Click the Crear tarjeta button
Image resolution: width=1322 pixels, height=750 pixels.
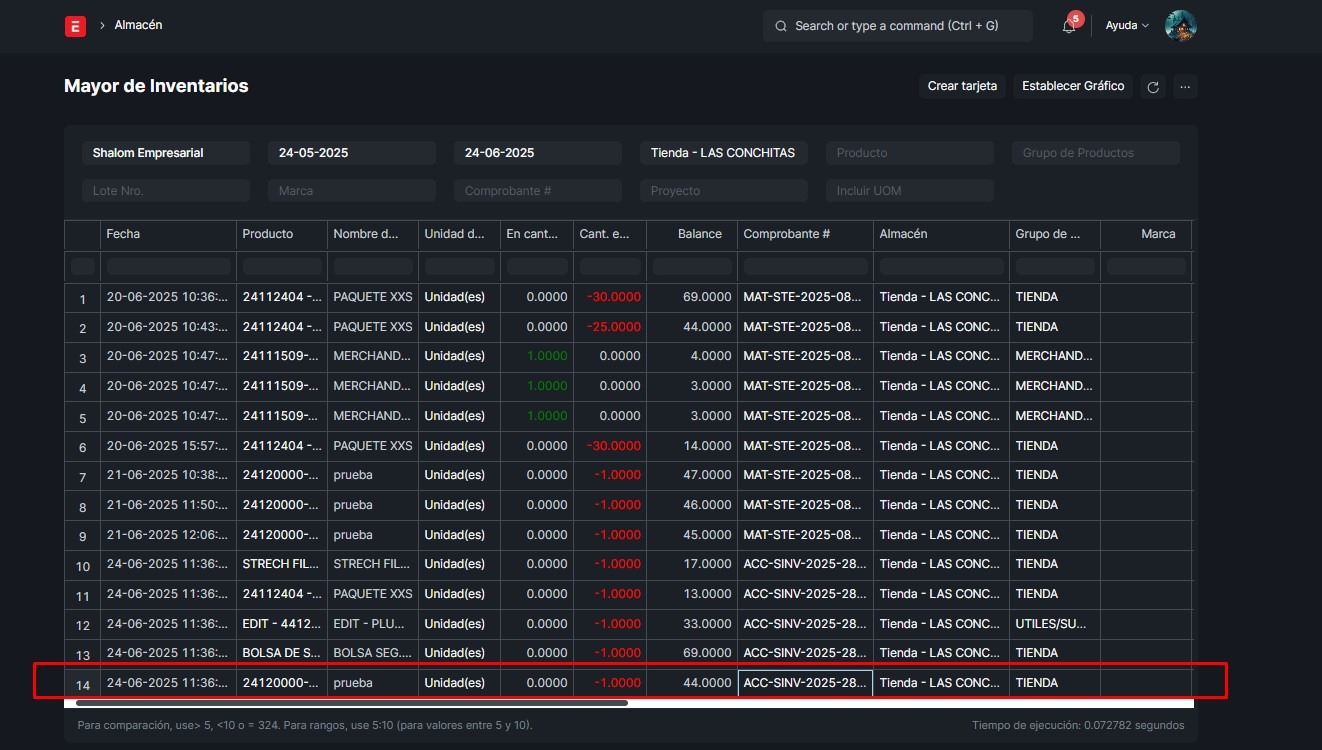[962, 86]
